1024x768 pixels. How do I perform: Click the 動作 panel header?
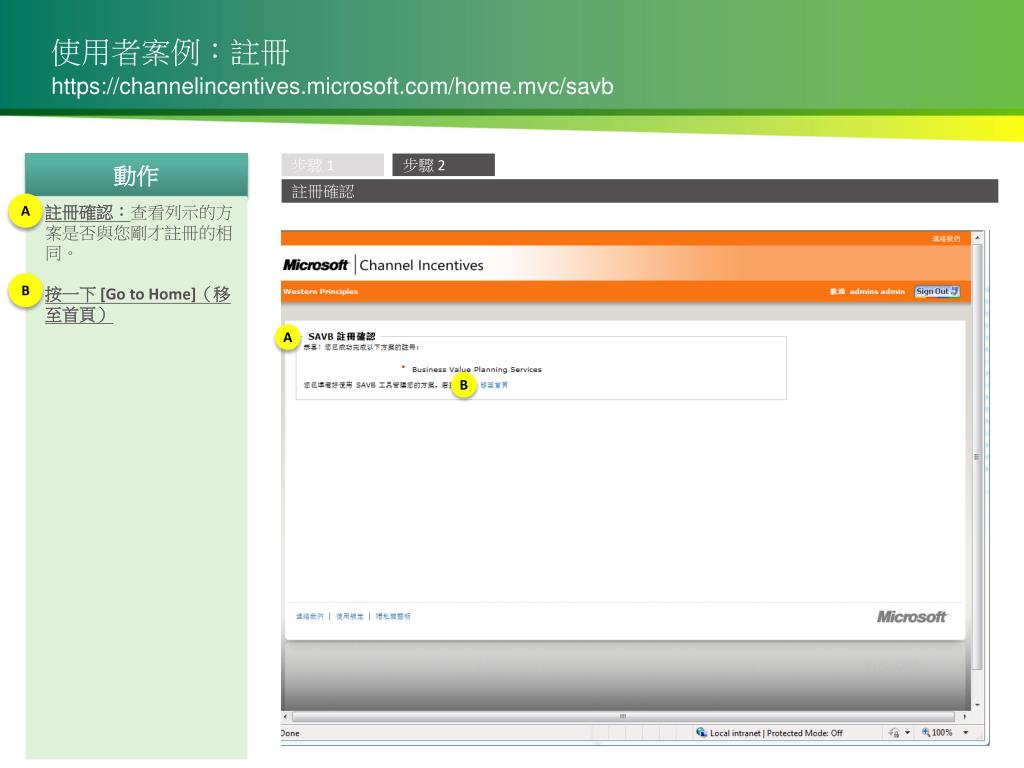pos(136,175)
